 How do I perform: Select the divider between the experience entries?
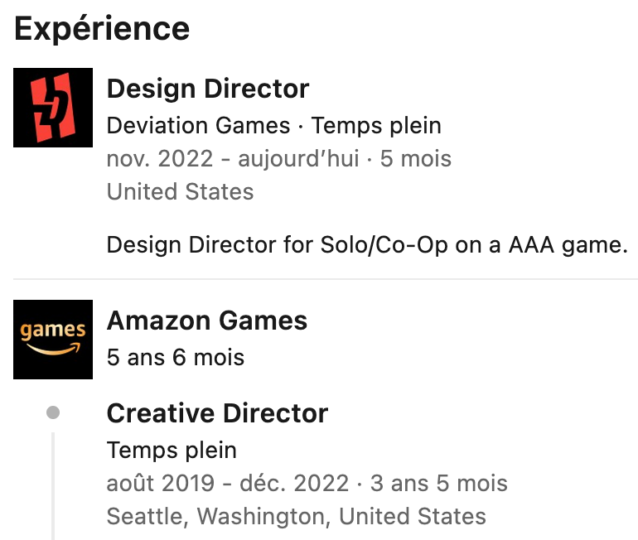(x=326, y=279)
